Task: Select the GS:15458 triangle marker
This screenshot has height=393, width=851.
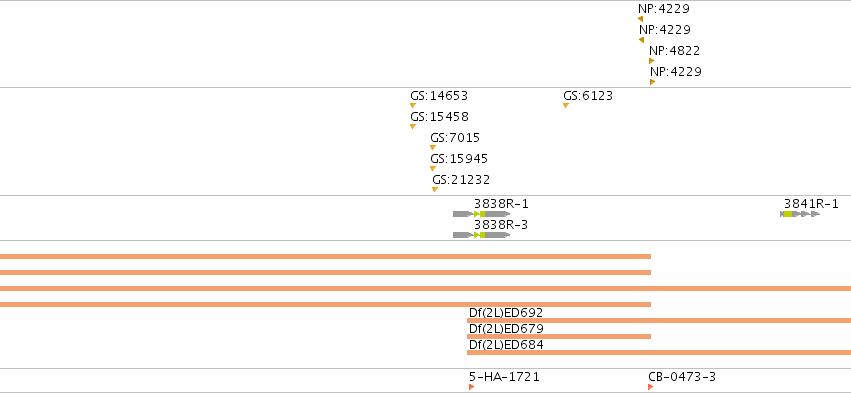Action: (x=413, y=127)
